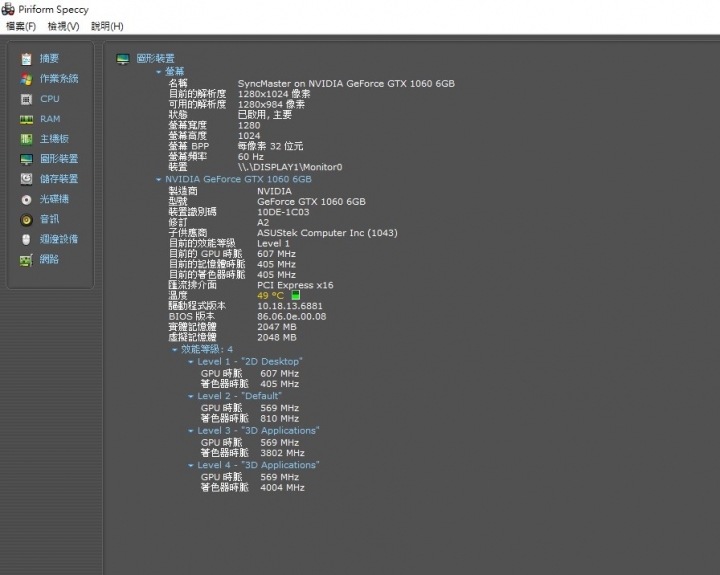Collapse Level 1 - "2D Desktop" arrow
This screenshot has width=720, height=575.
click(191, 362)
